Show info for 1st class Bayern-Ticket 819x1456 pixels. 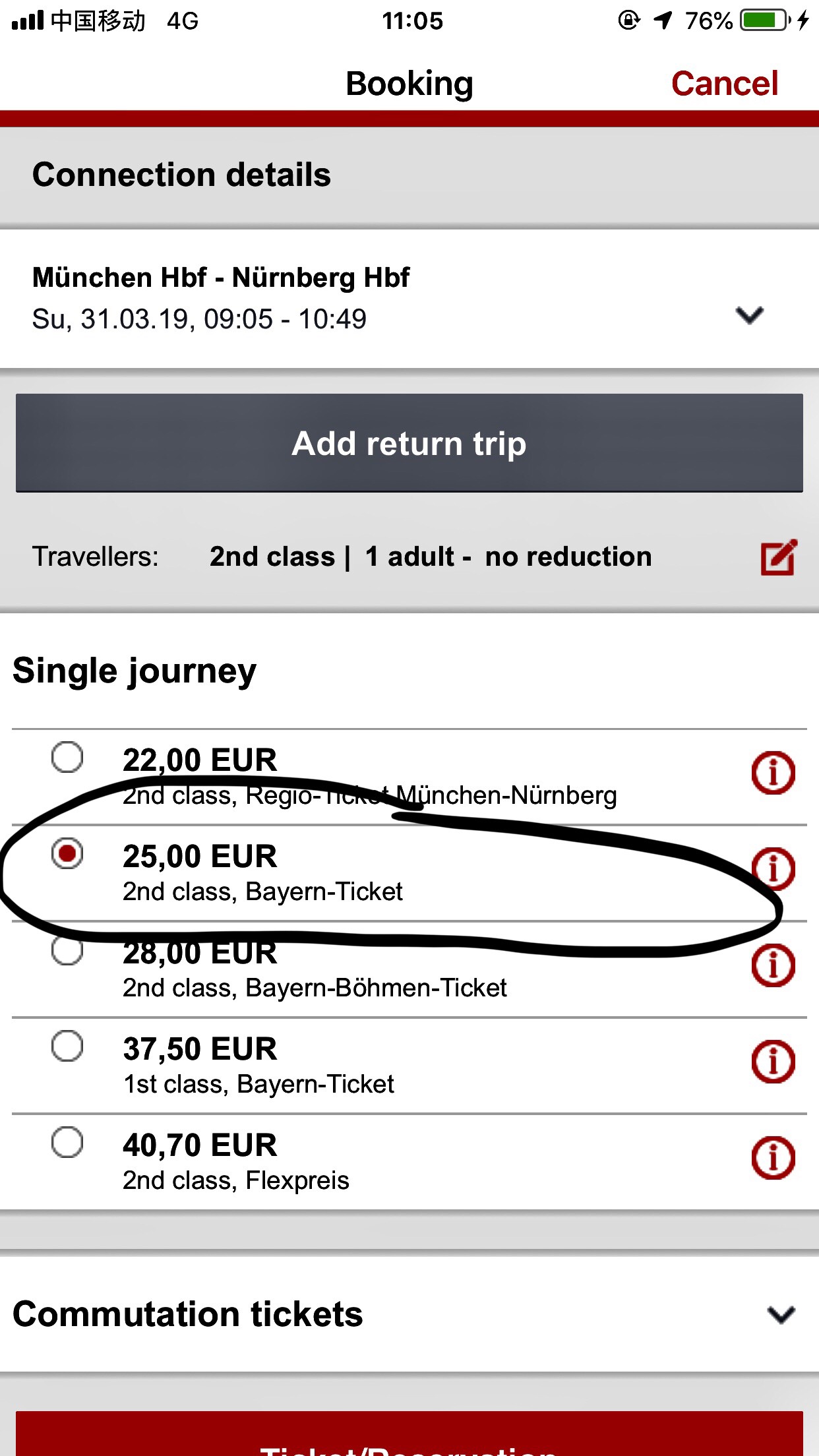coord(773,1062)
